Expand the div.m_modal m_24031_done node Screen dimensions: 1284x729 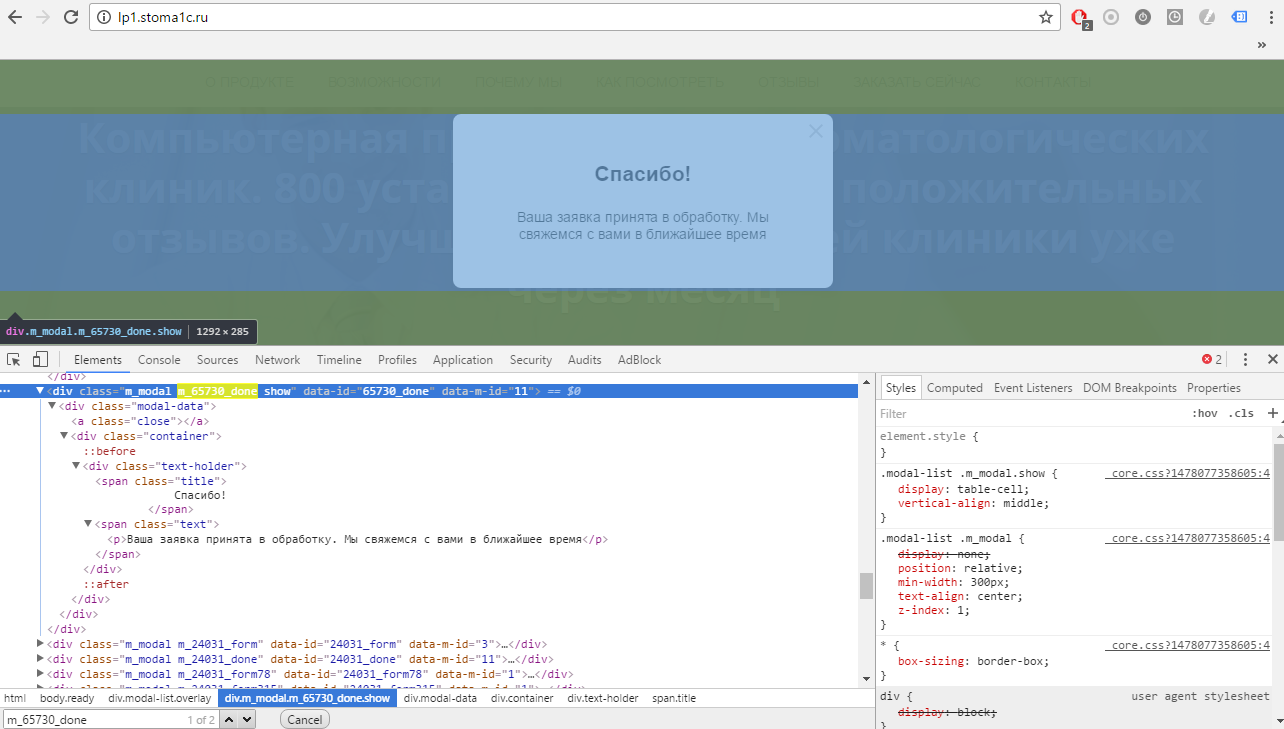(x=40, y=659)
